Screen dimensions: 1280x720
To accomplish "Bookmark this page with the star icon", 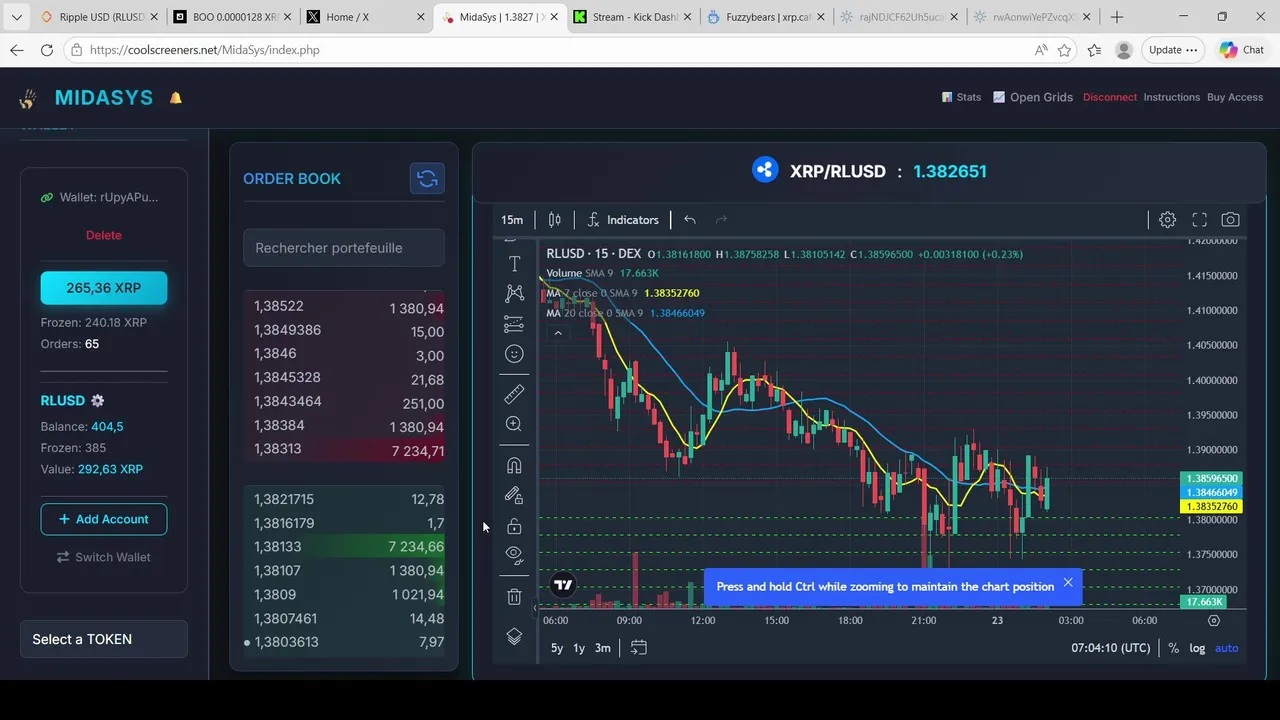I will click(x=1065, y=50).
